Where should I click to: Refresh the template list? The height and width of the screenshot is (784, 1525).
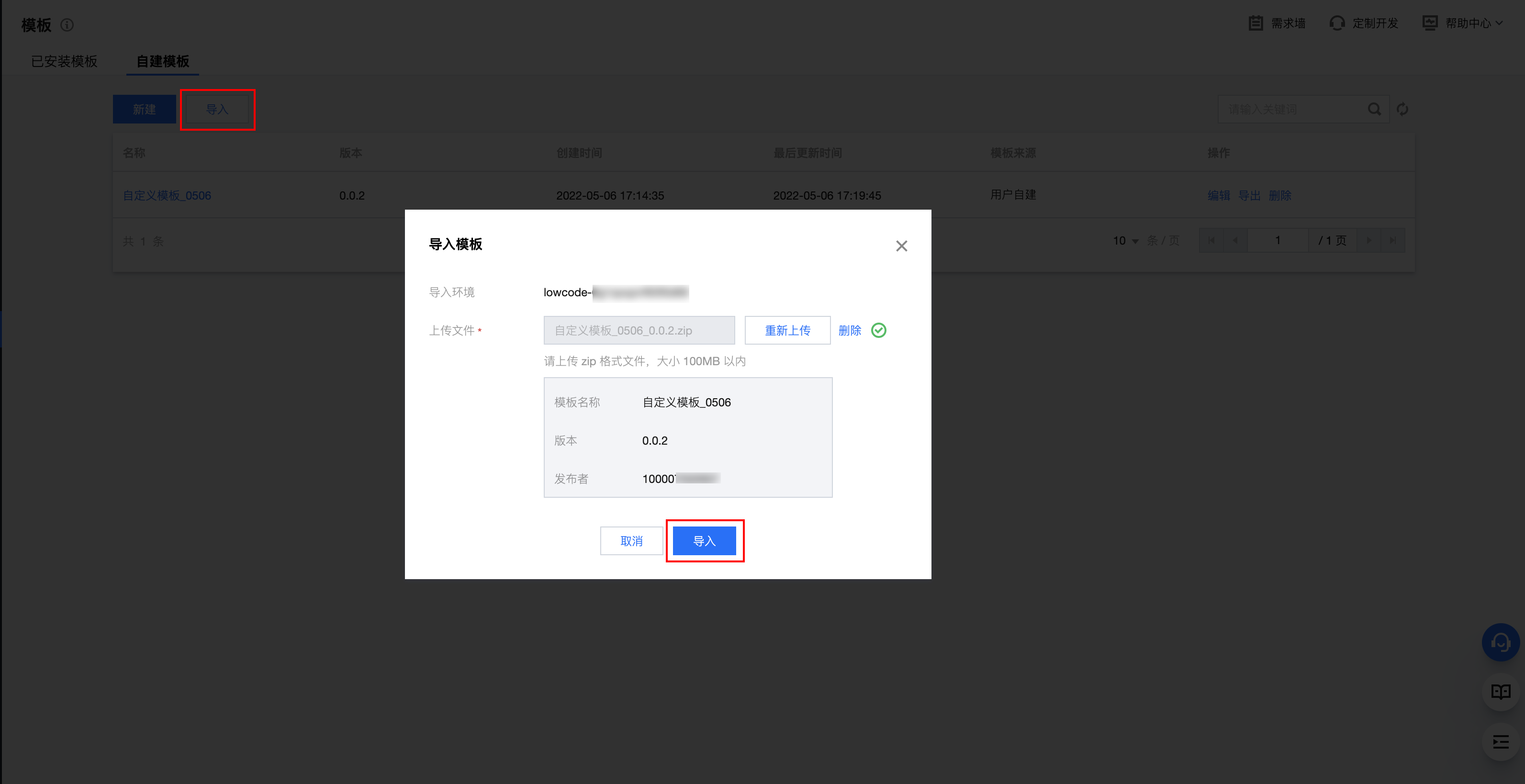tap(1402, 109)
